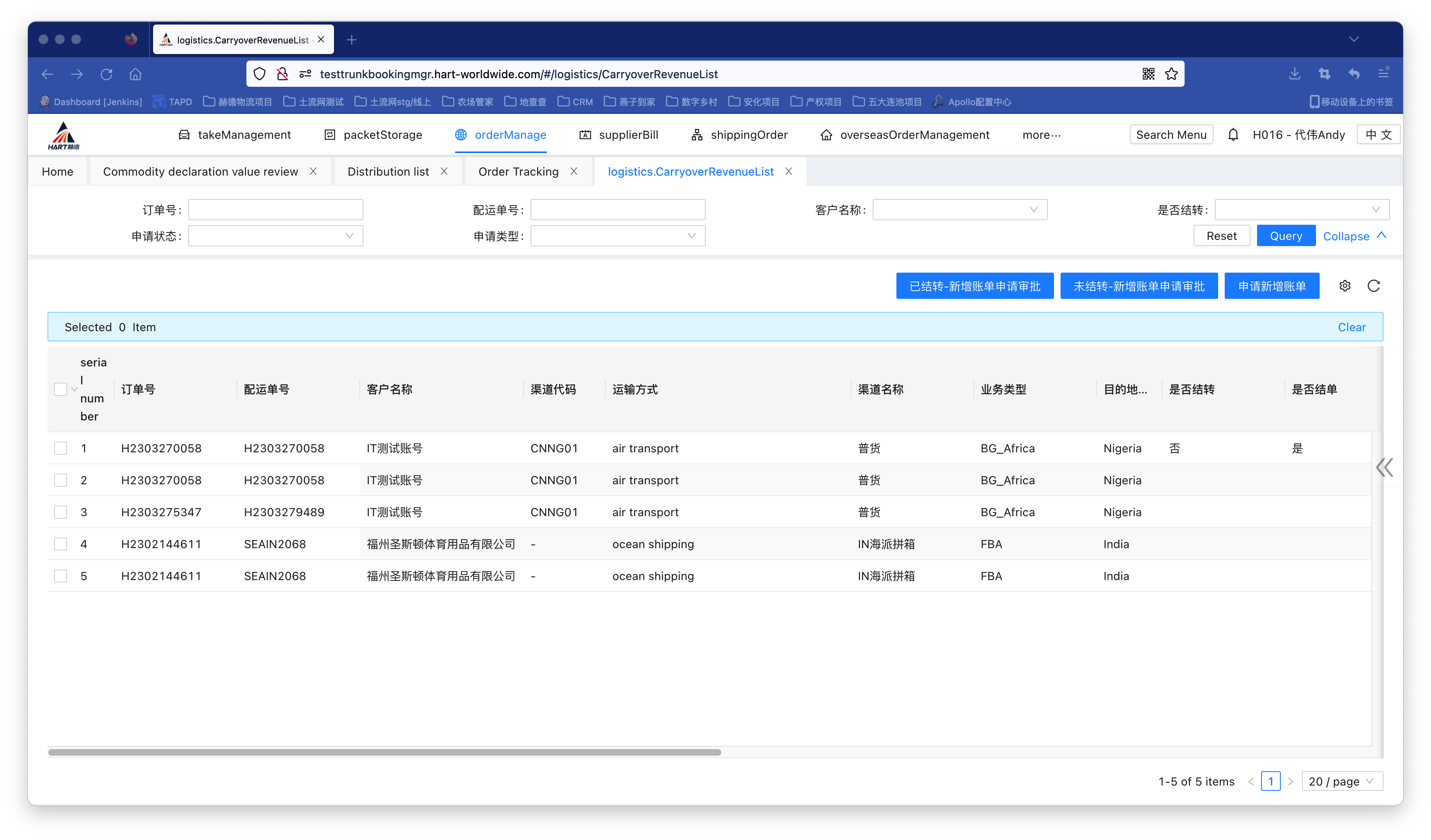The width and height of the screenshot is (1431, 840).
Task: Expand the 申请状态 dropdown
Action: pos(275,236)
